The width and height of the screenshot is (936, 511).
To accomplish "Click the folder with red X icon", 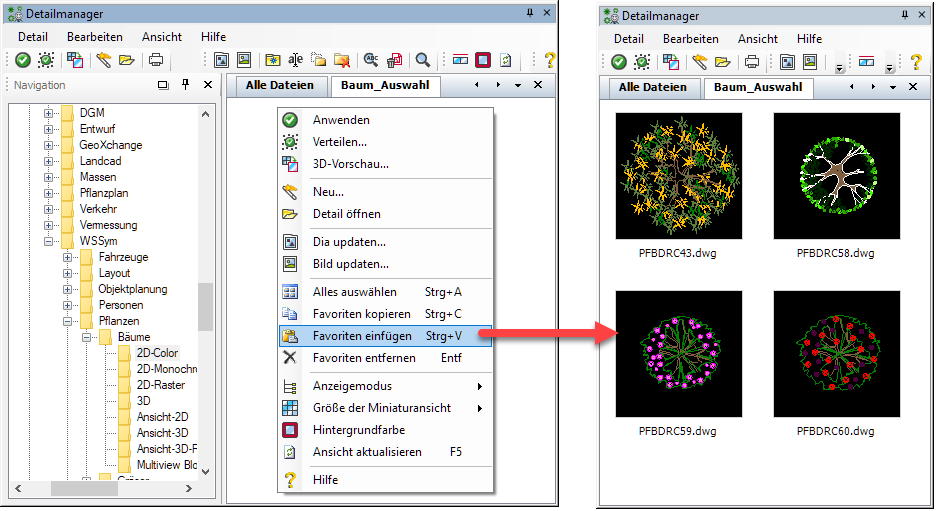I will coord(342,60).
